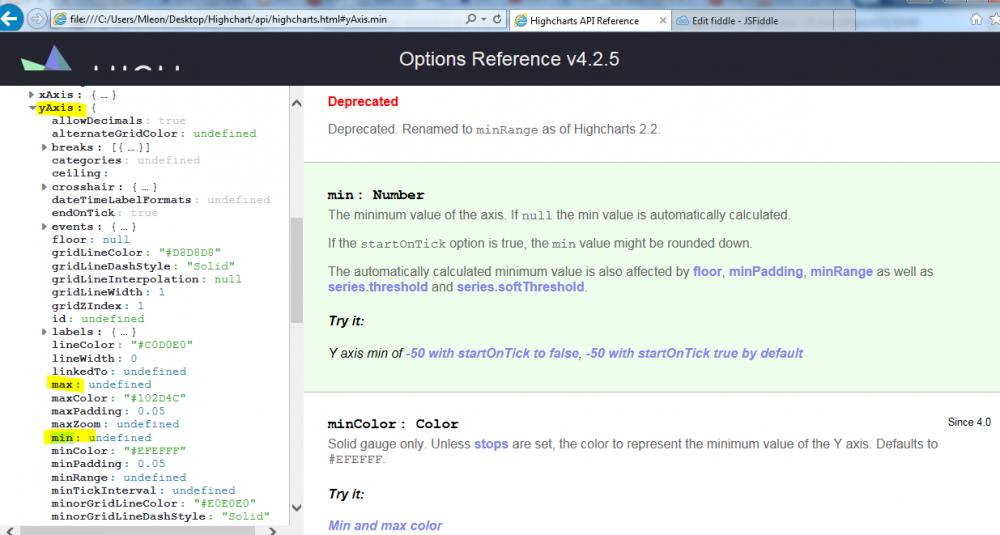1000x535 pixels.
Task: Click the 'min : Number' heading
Action: tap(376, 195)
